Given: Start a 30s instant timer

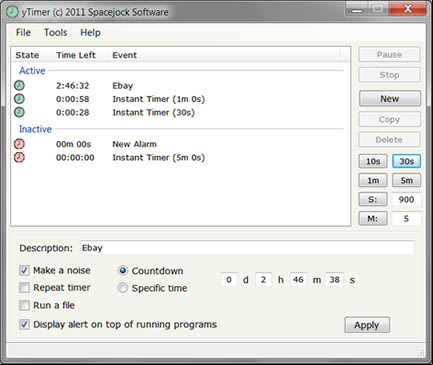Looking at the screenshot, I should (406, 161).
